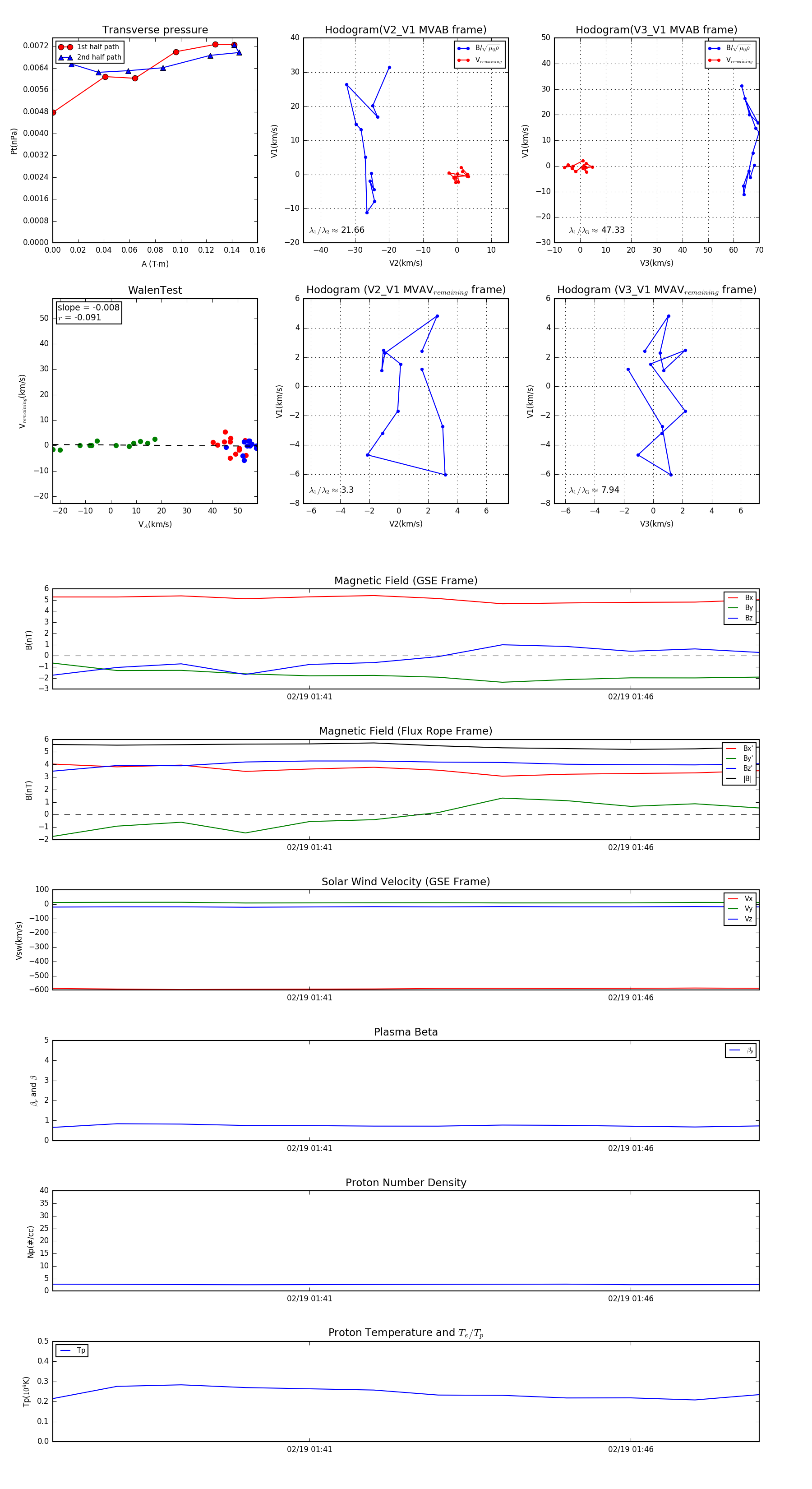
Task: Click the 'slope = -0.008' annotation
Action: point(88,308)
